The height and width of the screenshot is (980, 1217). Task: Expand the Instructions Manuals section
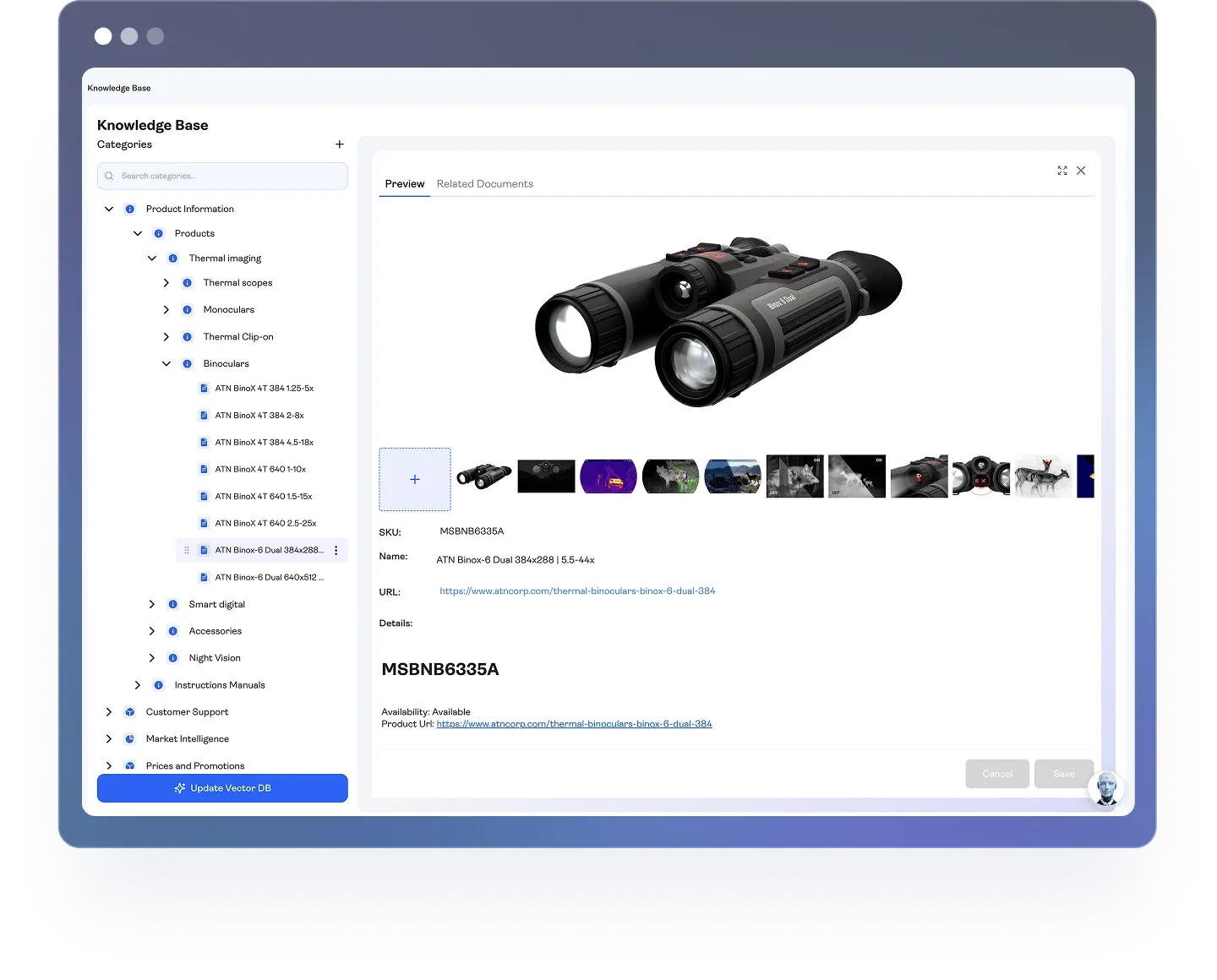pyautogui.click(x=138, y=685)
